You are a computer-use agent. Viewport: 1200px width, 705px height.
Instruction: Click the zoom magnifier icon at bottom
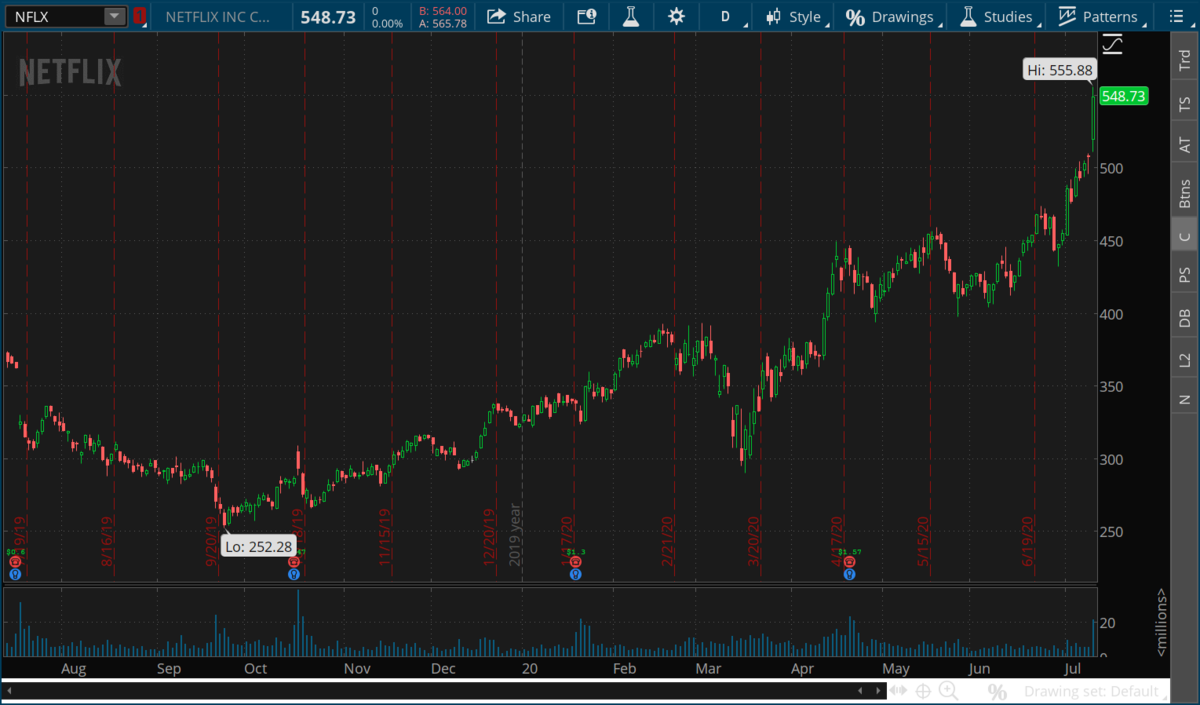tap(948, 691)
